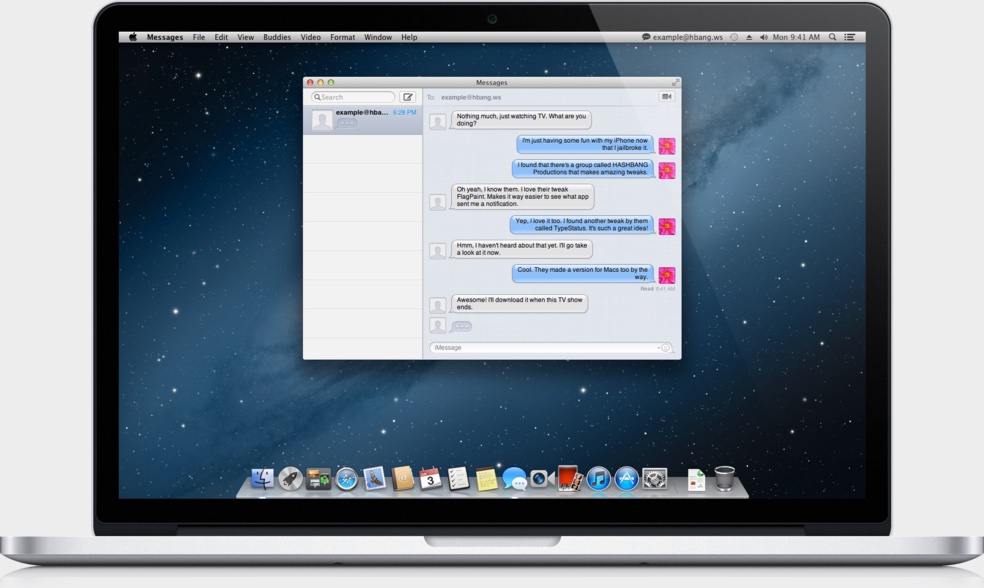This screenshot has width=984, height=588.
Task: Open the Video menu
Action: coord(311,37)
